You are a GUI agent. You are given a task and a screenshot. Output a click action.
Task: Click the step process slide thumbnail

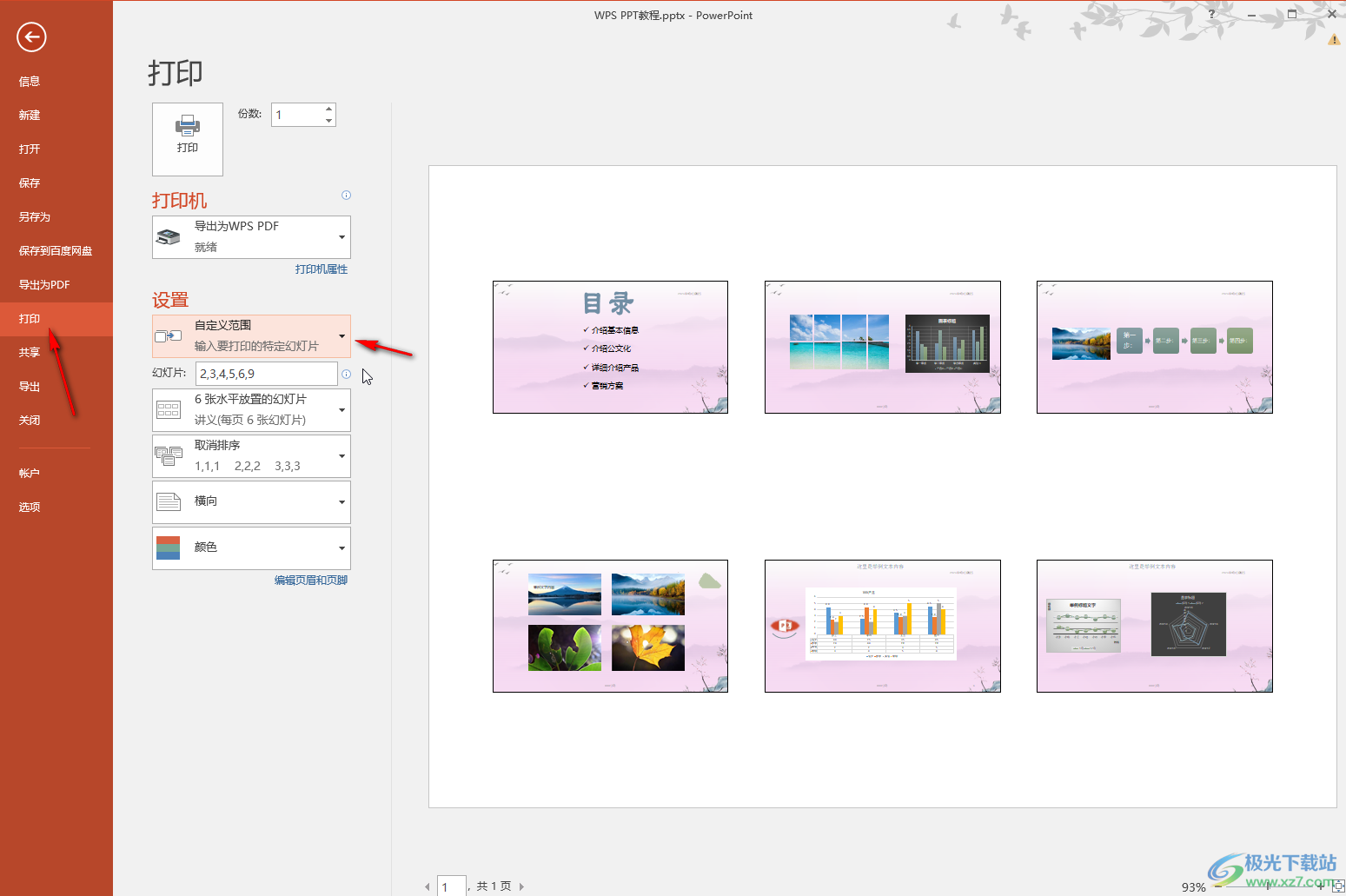pyautogui.click(x=1155, y=347)
